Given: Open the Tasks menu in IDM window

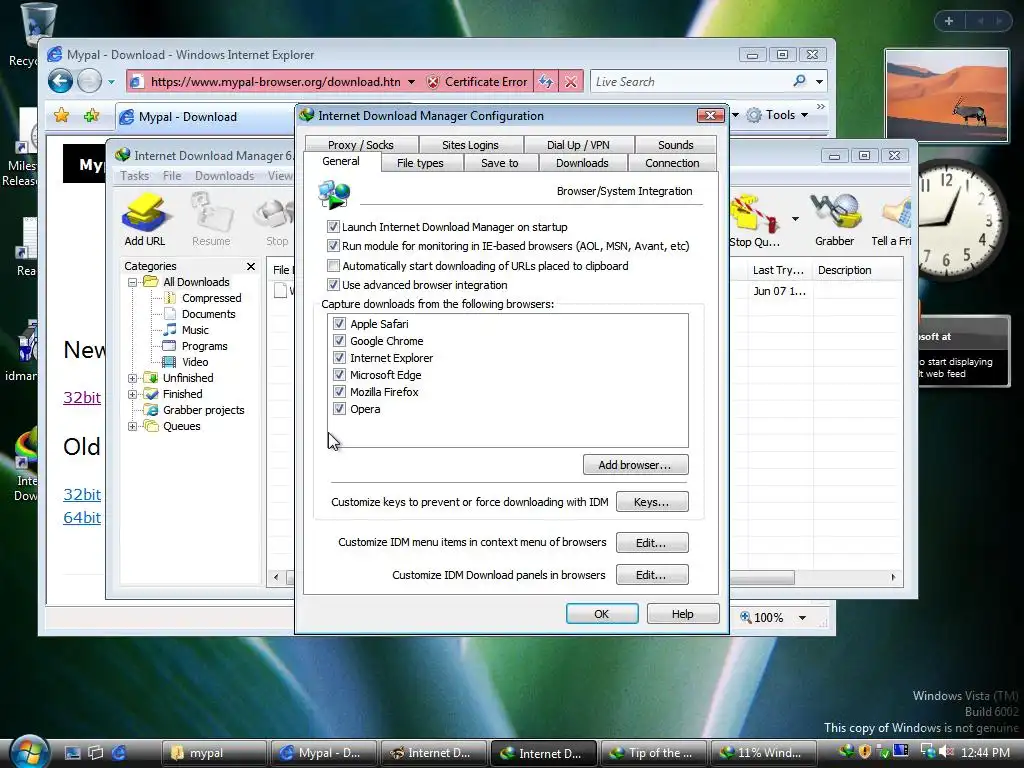Looking at the screenshot, I should [135, 176].
